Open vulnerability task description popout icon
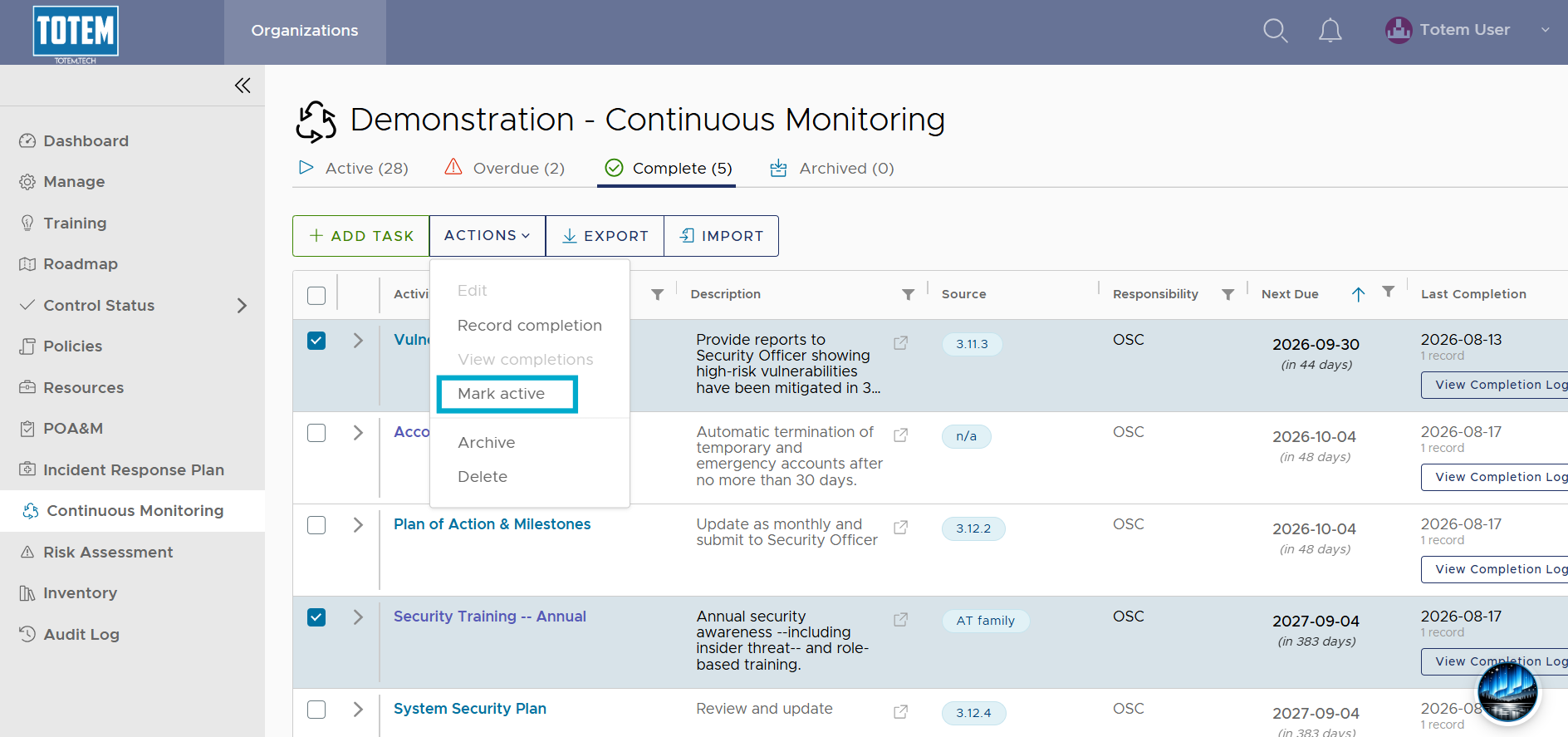The width and height of the screenshot is (1568, 737). [x=900, y=342]
